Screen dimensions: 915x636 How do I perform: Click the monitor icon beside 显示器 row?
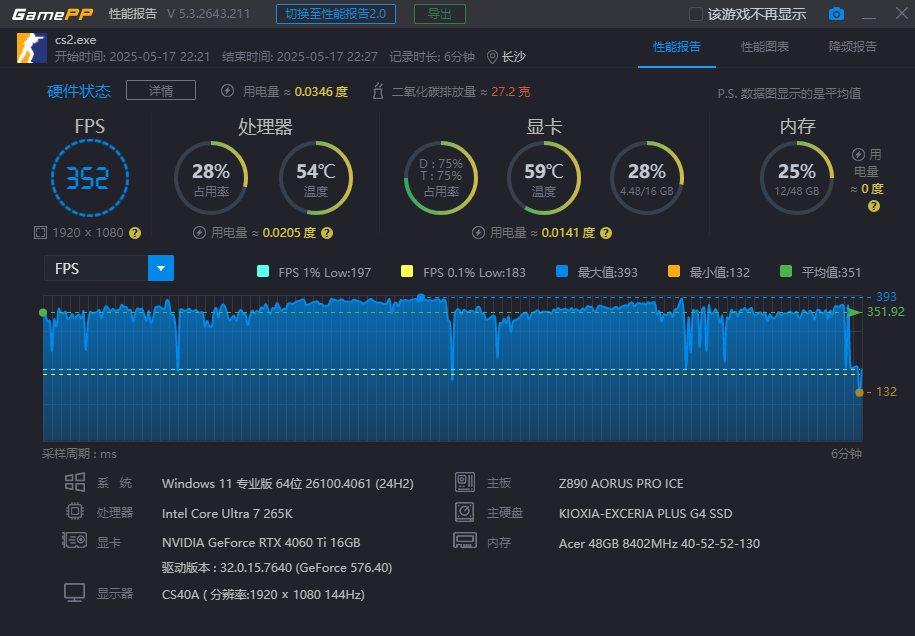75,593
